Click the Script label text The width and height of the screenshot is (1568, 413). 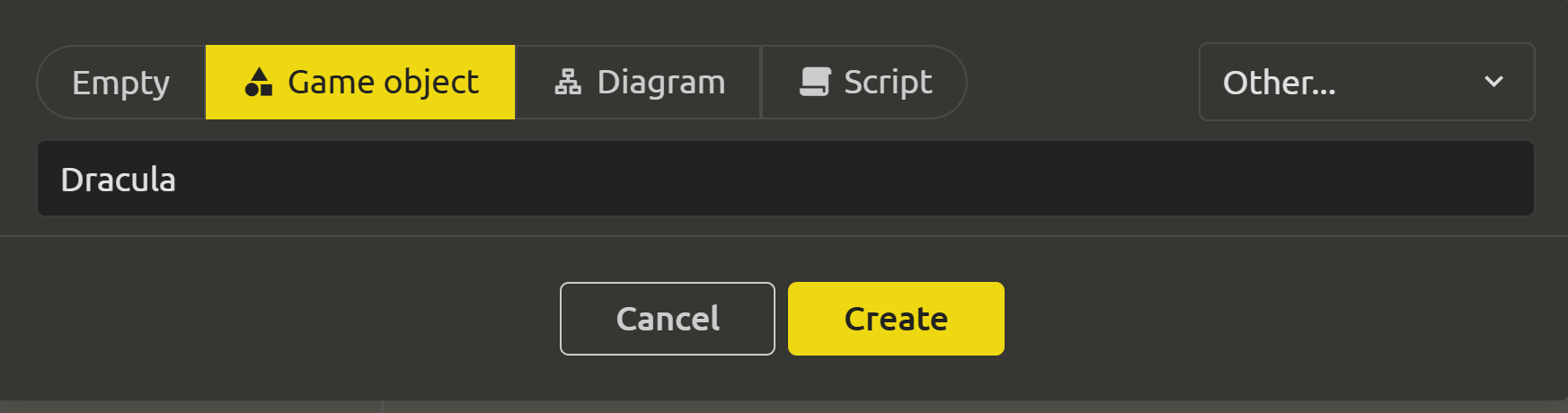click(888, 83)
